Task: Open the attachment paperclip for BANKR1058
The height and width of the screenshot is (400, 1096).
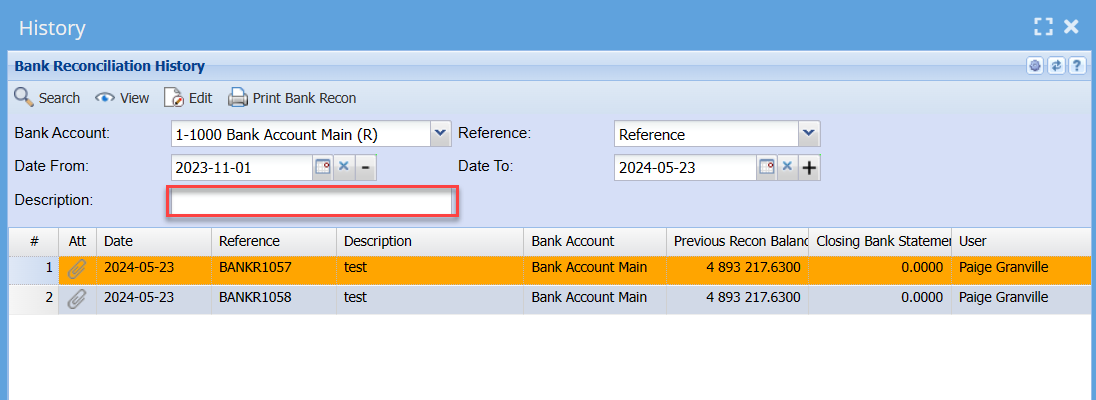Action: pyautogui.click(x=77, y=298)
